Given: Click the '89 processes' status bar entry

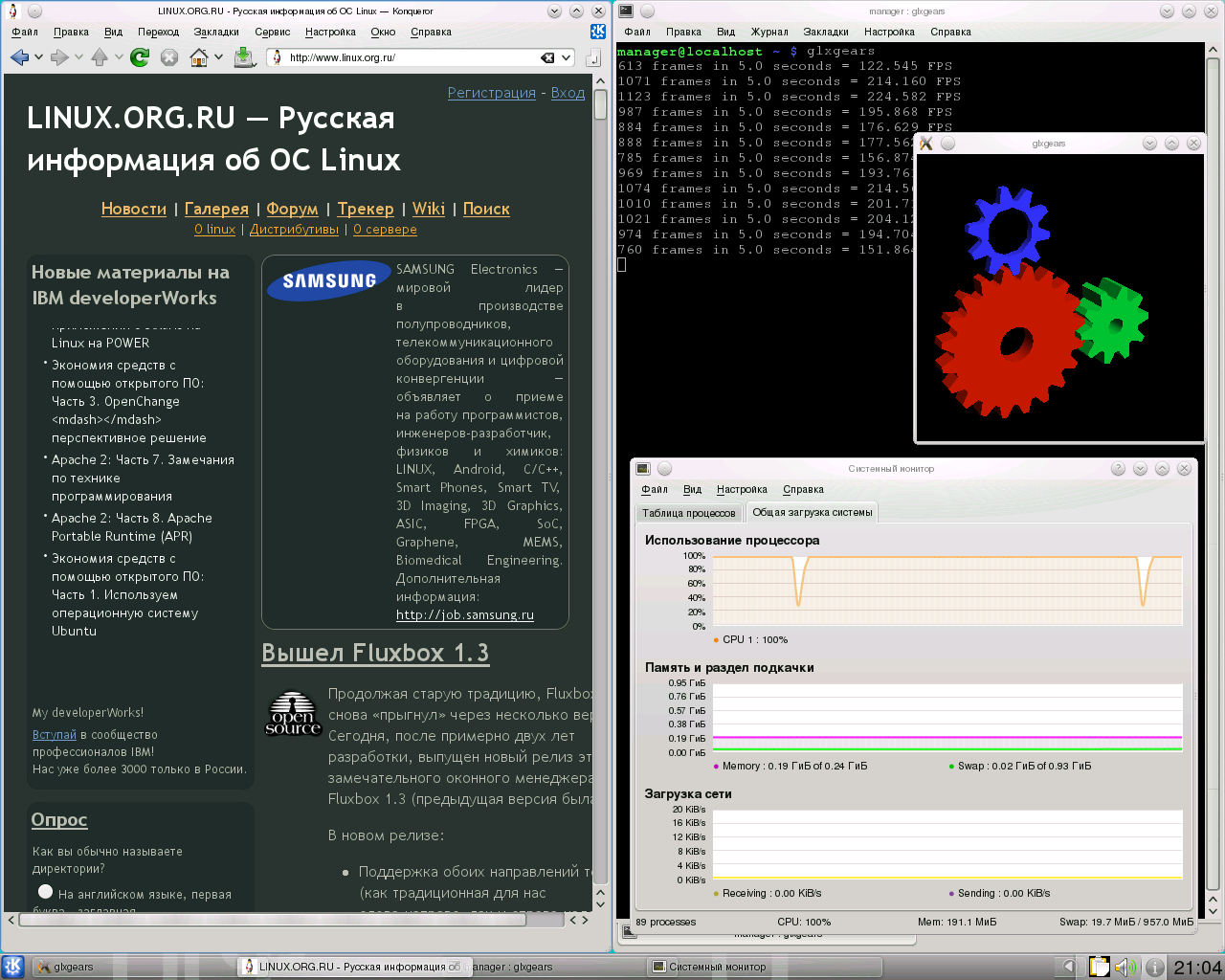Looking at the screenshot, I should coord(666,923).
